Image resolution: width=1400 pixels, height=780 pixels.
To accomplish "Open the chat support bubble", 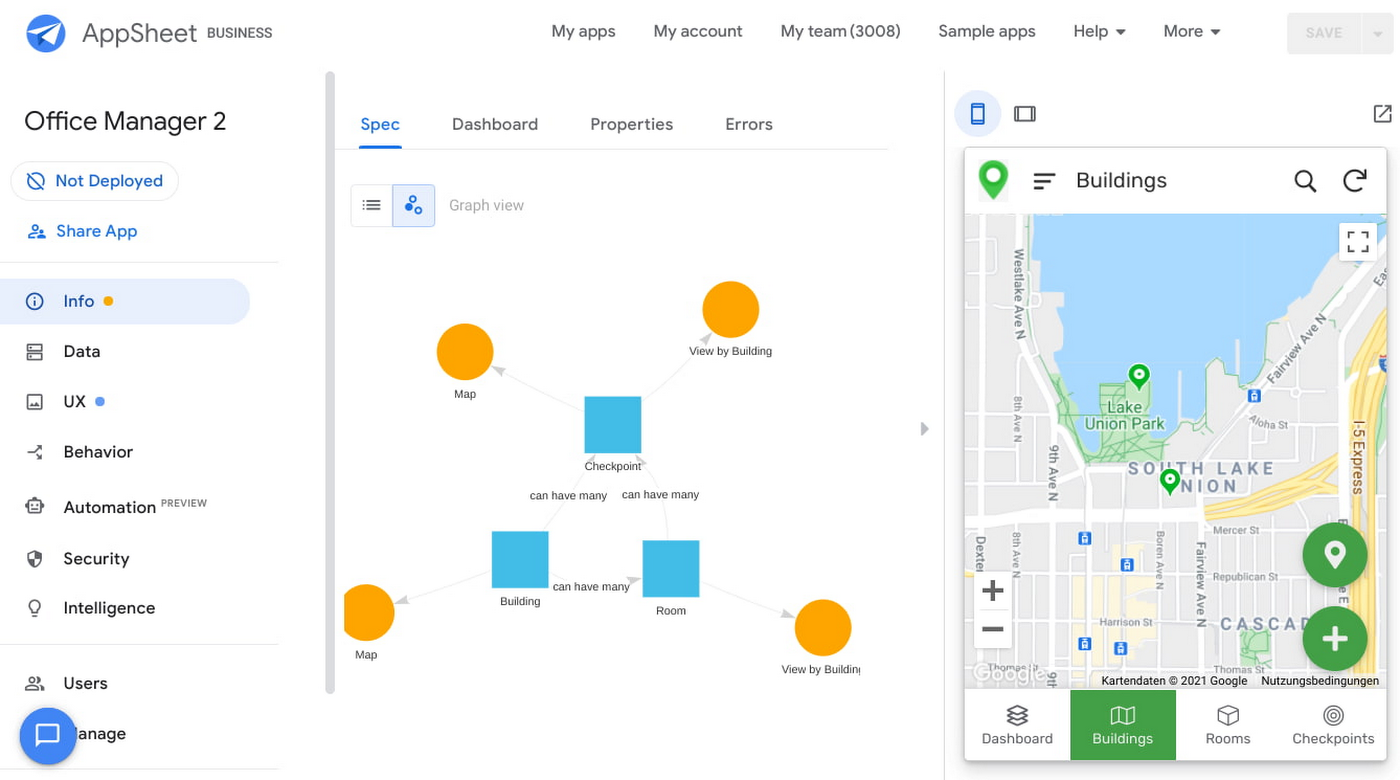I will click(x=48, y=736).
